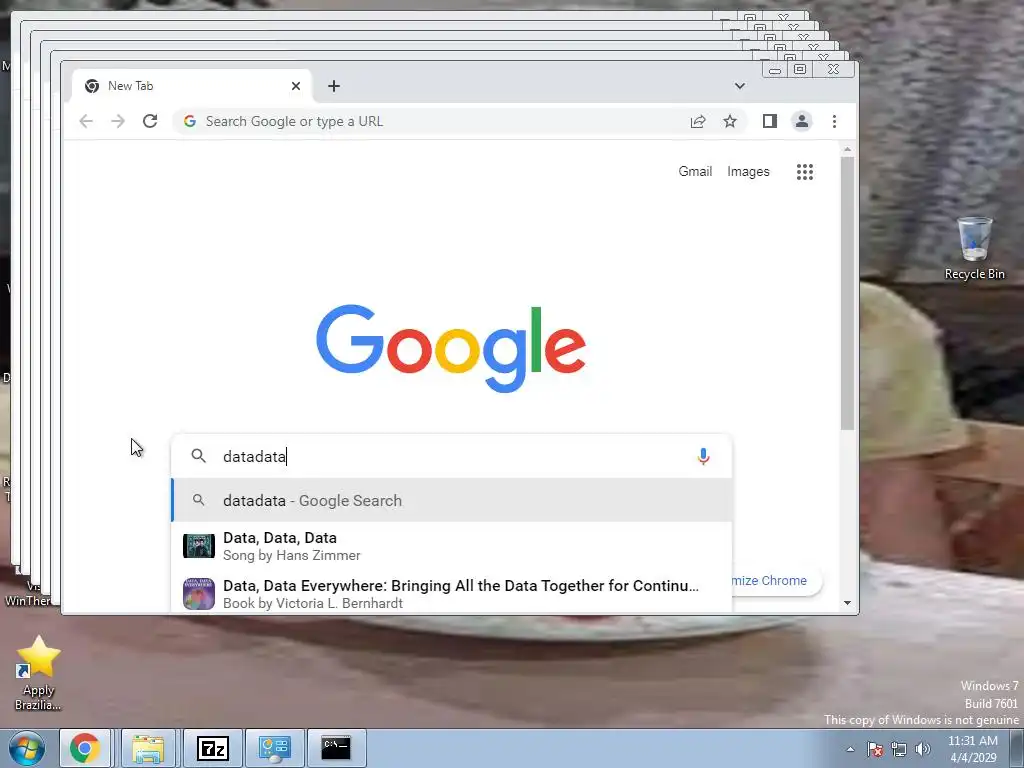The width and height of the screenshot is (1024, 768).
Task: Select the Apply Brazilia... desktop shortcut
Action: (39, 673)
